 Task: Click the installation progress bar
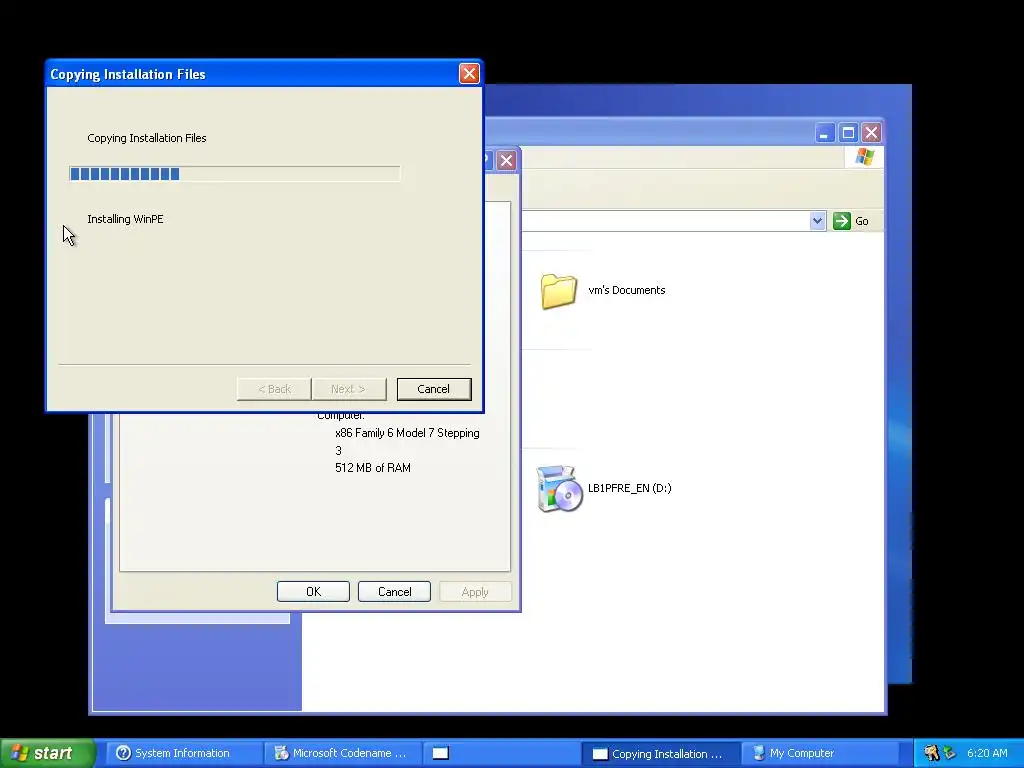[234, 174]
